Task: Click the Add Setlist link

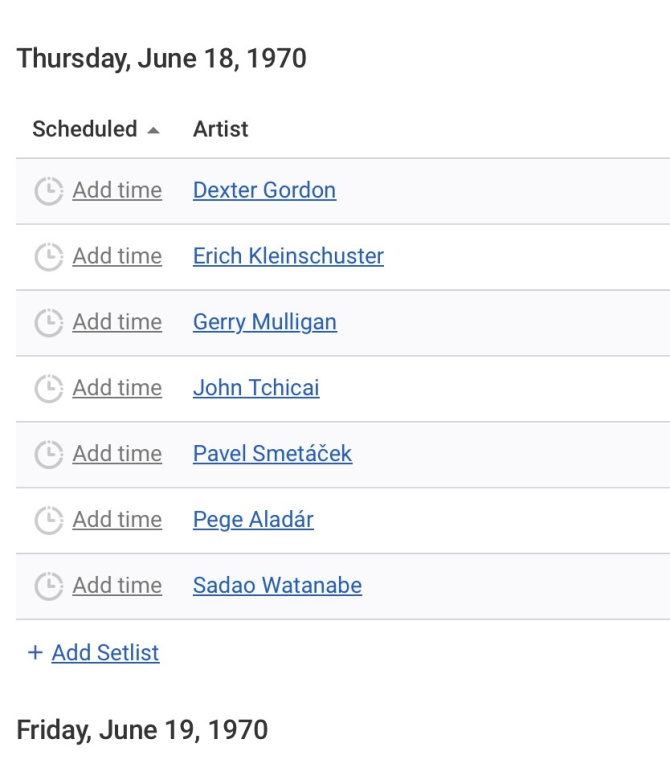Action: (x=105, y=653)
